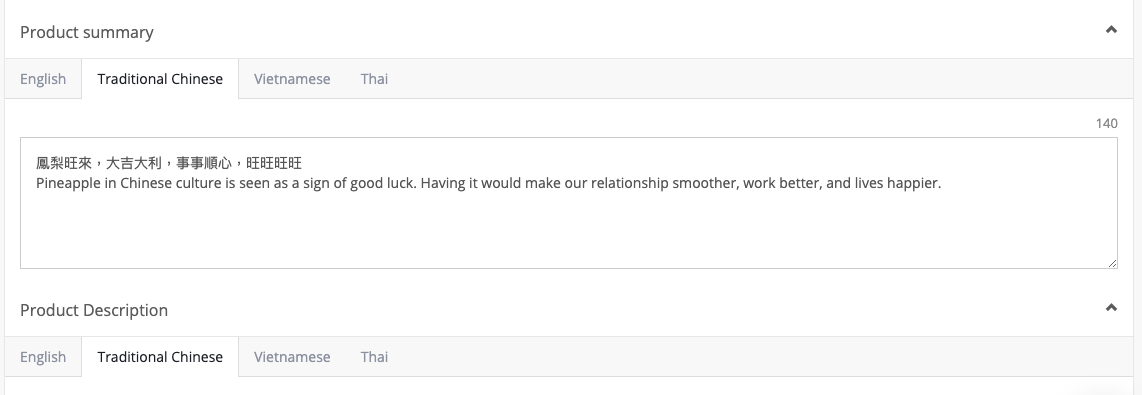Click the Product Description heading text
This screenshot has height=395, width=1142.
[x=94, y=310]
